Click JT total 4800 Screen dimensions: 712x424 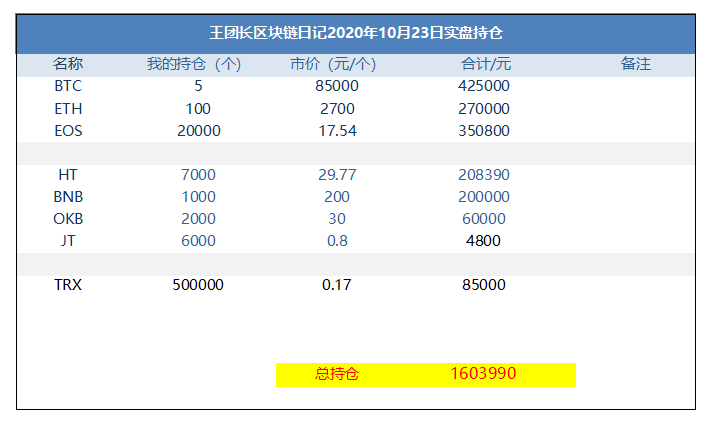click(483, 241)
